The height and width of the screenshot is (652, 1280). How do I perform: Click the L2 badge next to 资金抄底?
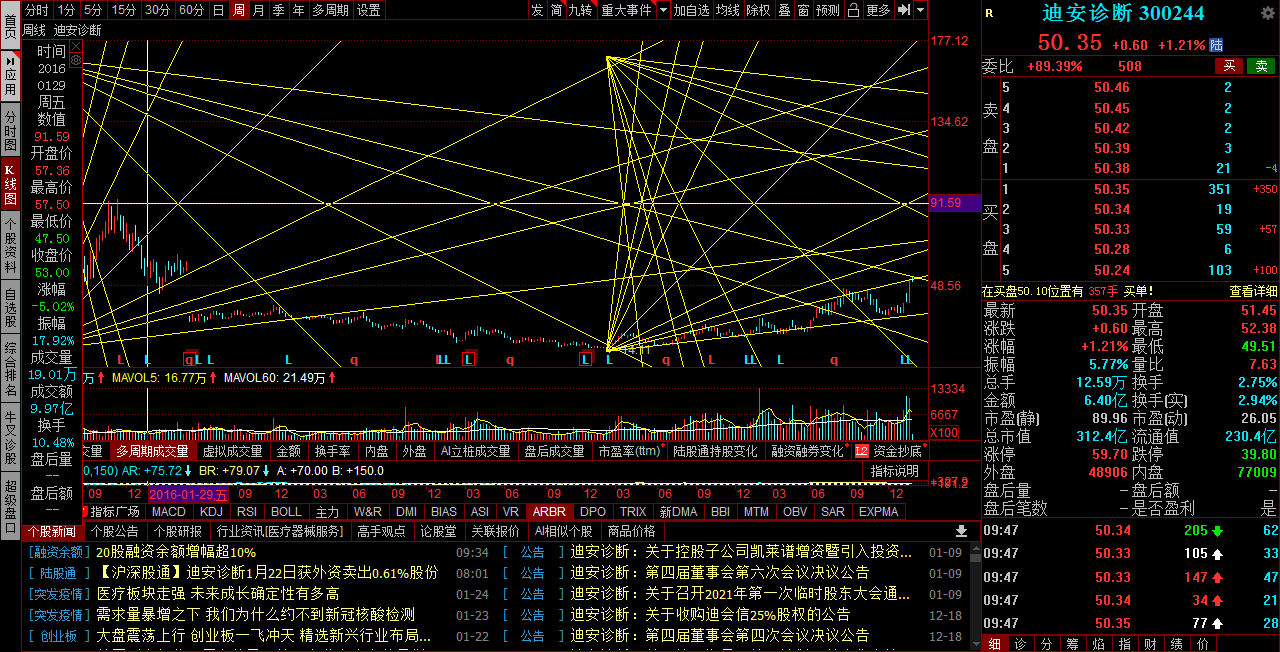pyautogui.click(x=862, y=451)
